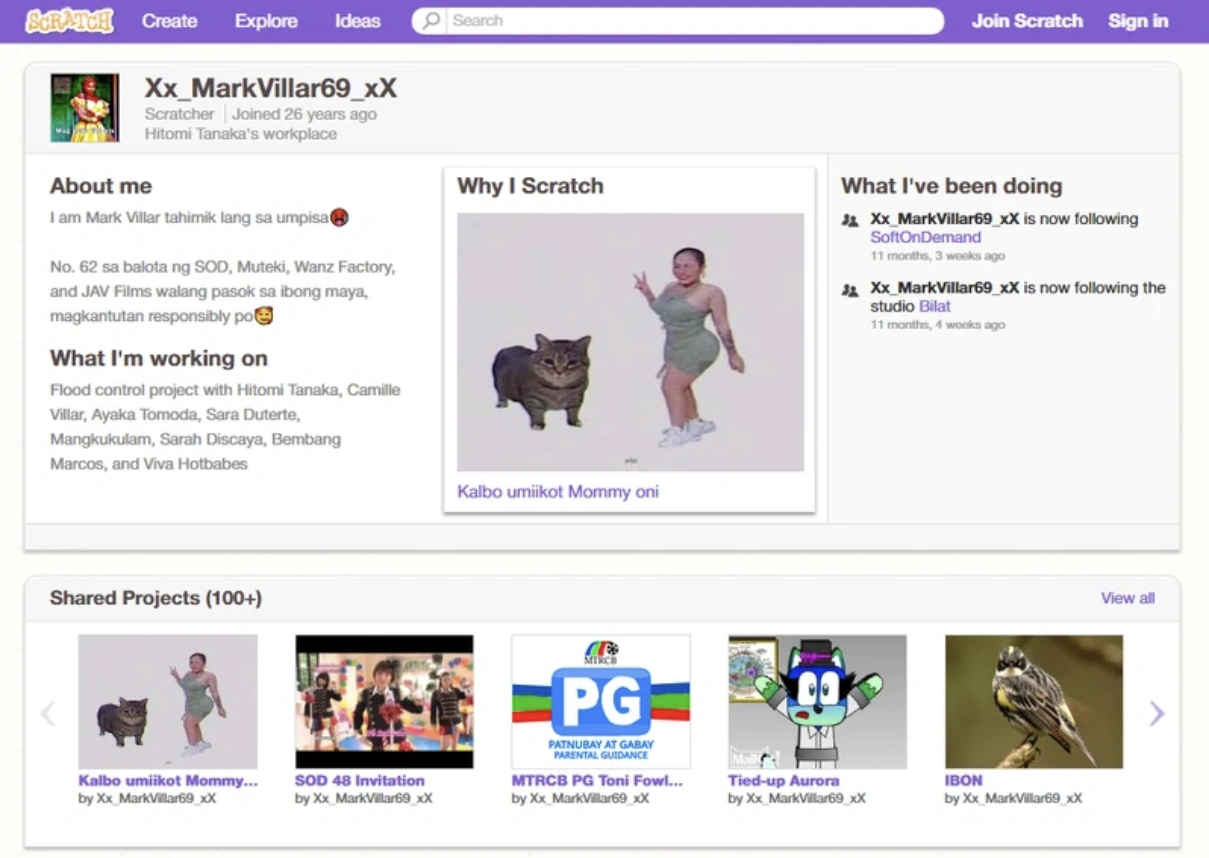Show previous shared projects with left arrow
1209x858 pixels.
[47, 713]
